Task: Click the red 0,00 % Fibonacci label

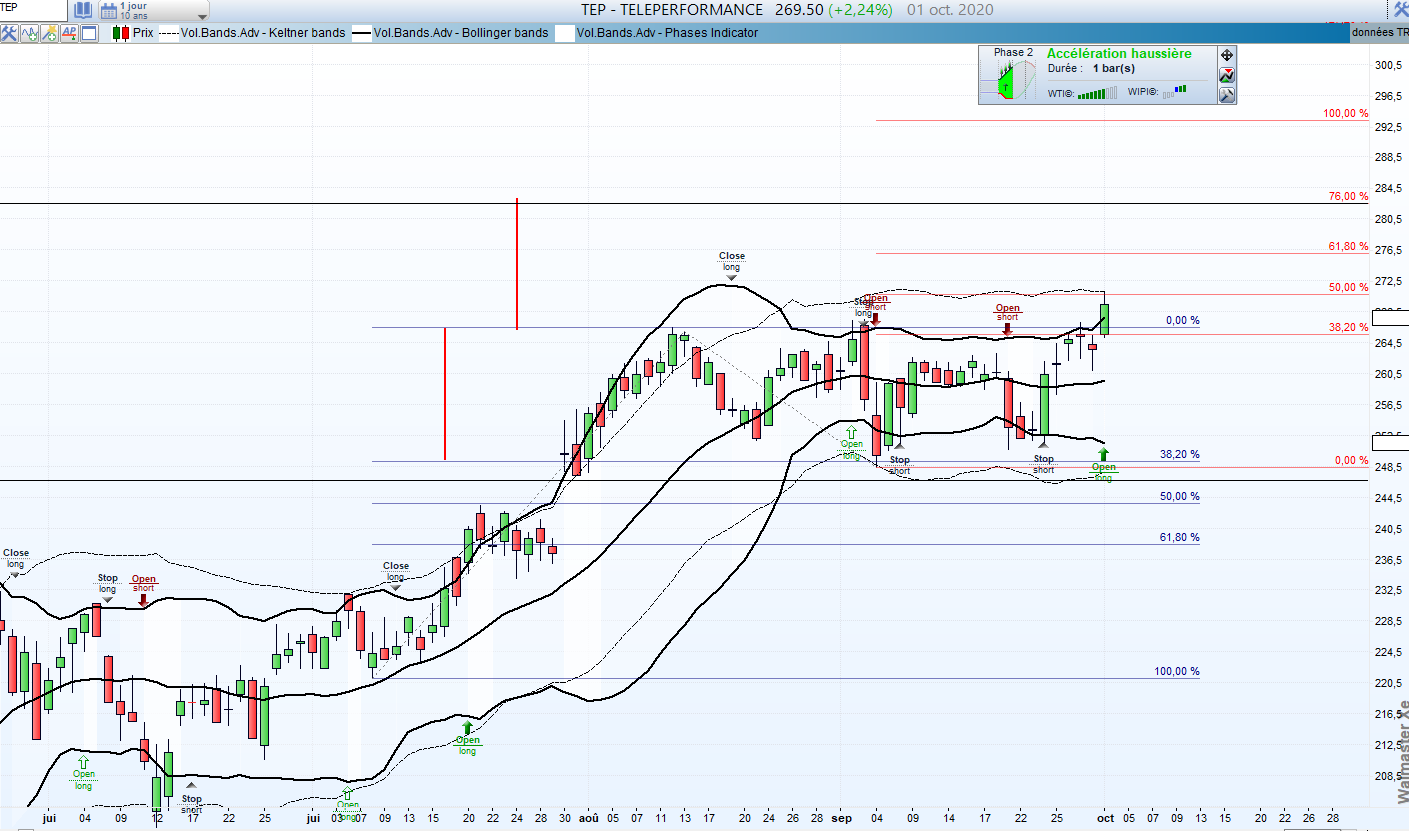Action: tap(1351, 461)
